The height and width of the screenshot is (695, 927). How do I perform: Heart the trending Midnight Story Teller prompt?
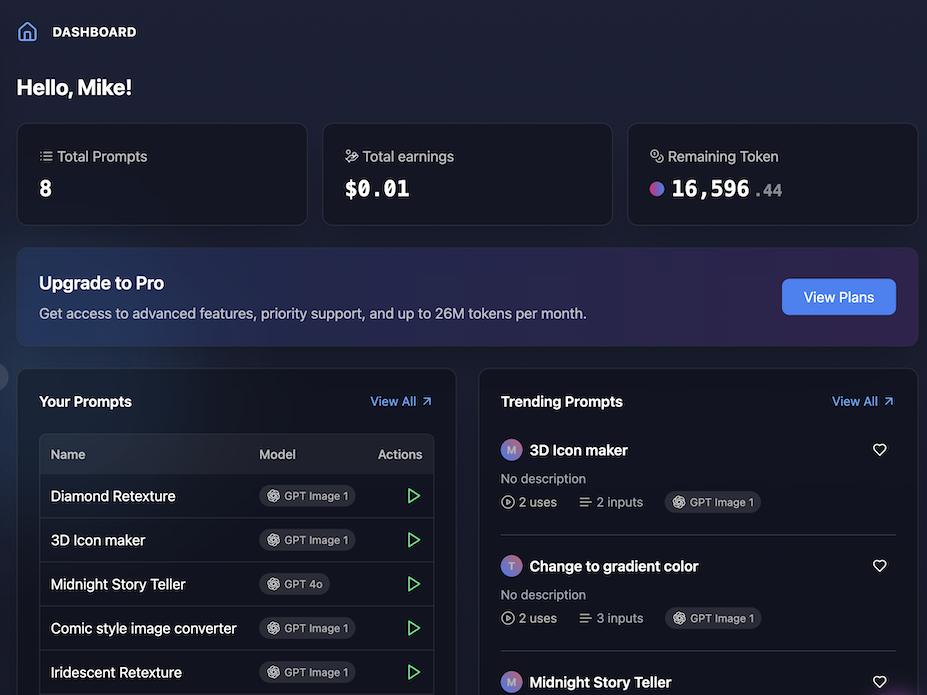(x=879, y=682)
